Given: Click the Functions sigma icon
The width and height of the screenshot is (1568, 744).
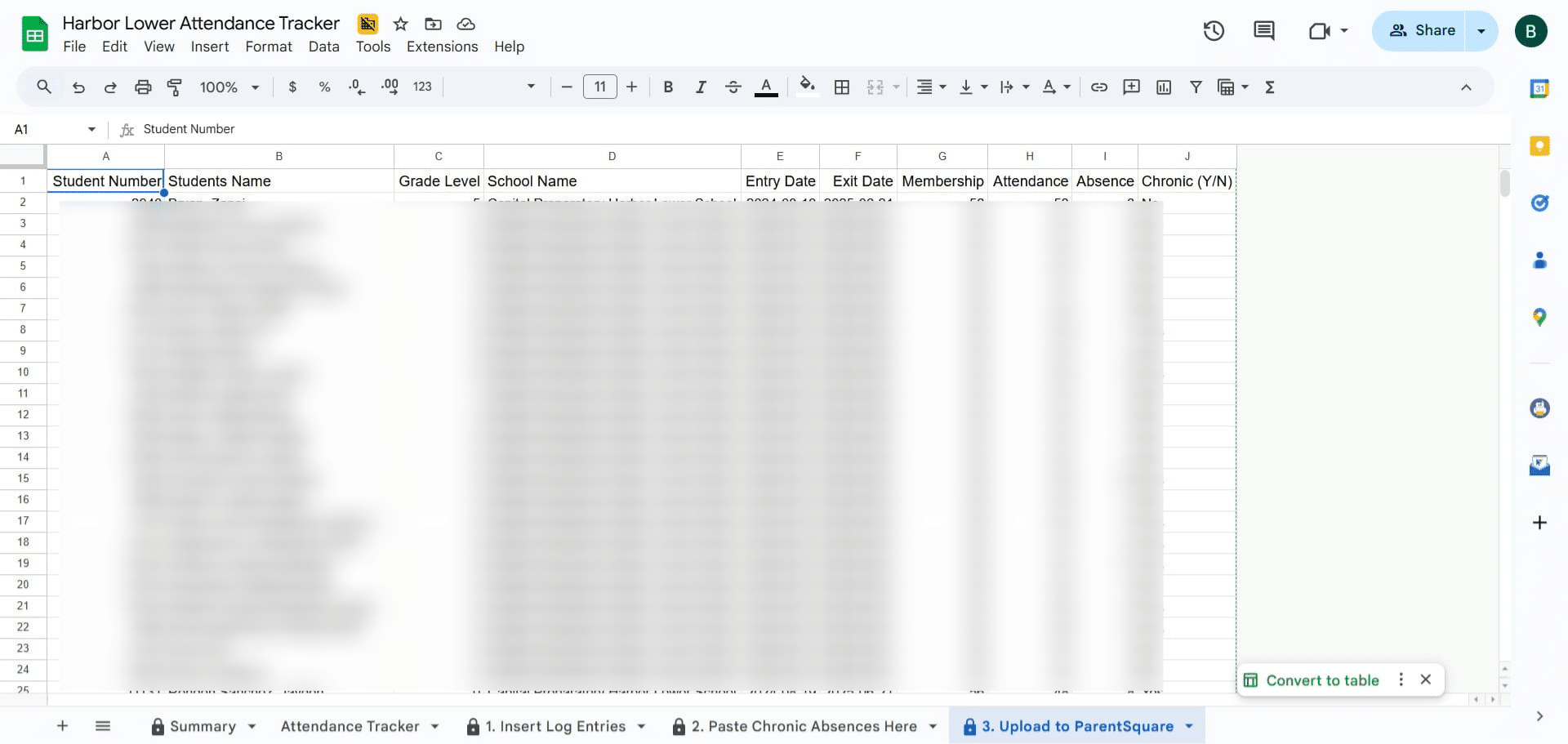Looking at the screenshot, I should (x=1270, y=87).
